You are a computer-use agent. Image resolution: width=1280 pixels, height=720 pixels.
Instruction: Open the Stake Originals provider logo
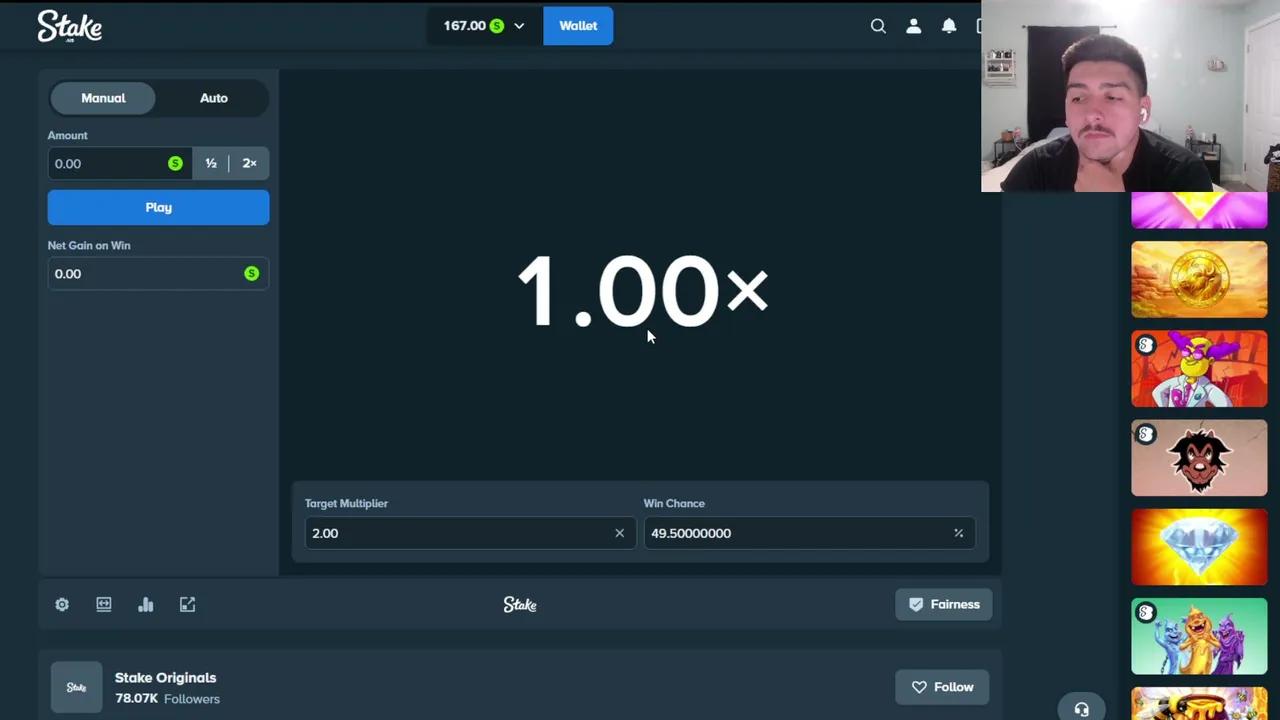[76, 687]
